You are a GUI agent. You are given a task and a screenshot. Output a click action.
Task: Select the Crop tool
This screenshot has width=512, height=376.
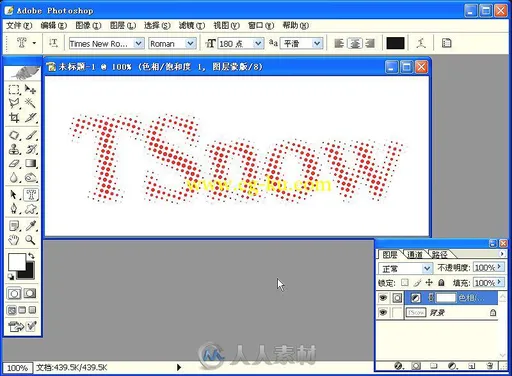click(14, 117)
